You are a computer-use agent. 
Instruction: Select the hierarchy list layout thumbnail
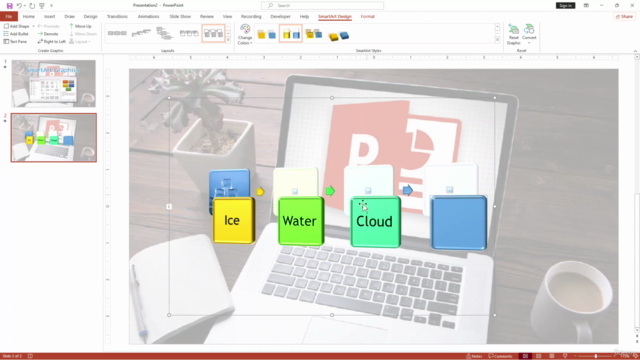pyautogui.click(x=165, y=33)
